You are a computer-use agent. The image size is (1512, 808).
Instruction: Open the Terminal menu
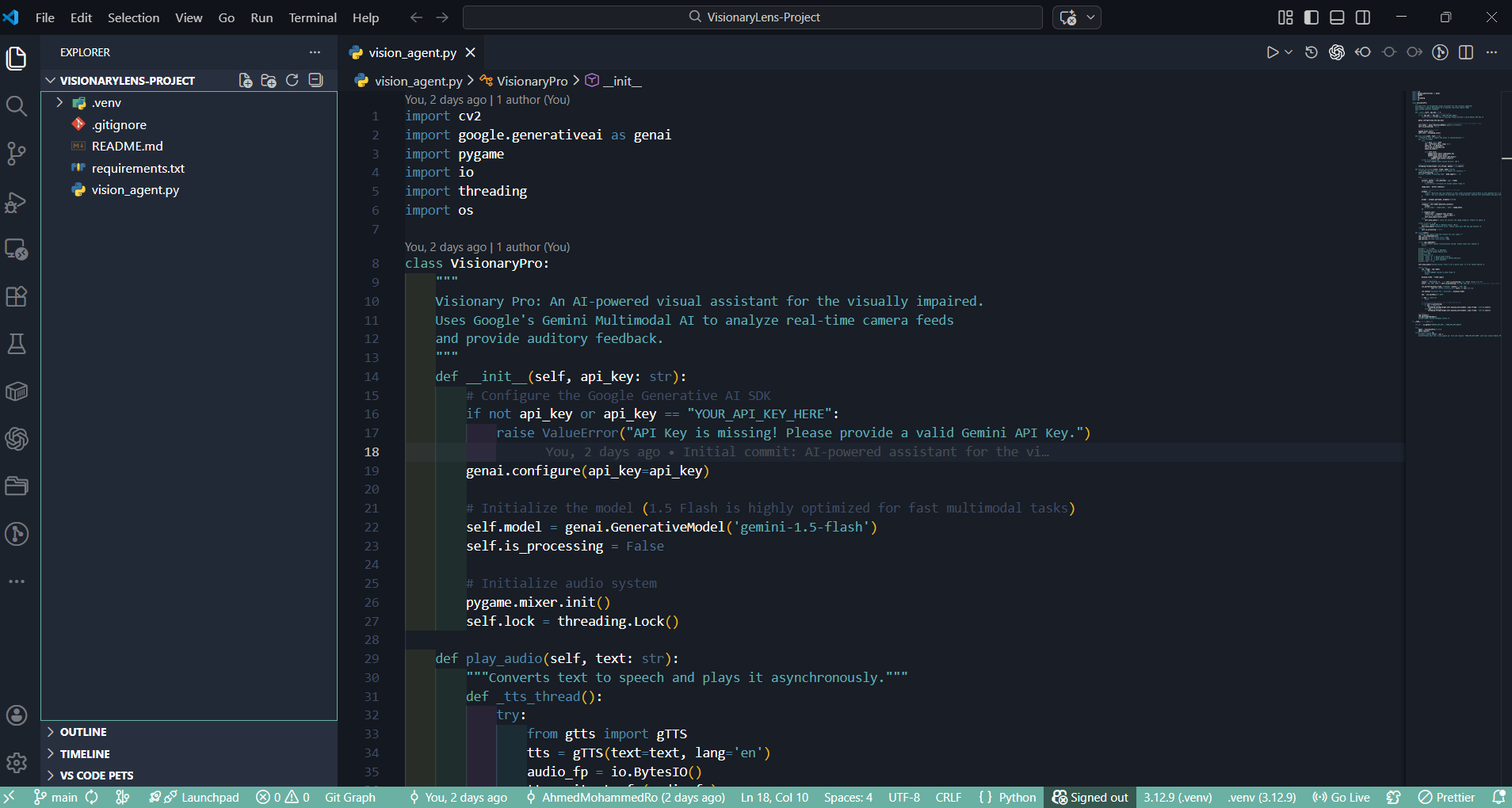coord(312,17)
